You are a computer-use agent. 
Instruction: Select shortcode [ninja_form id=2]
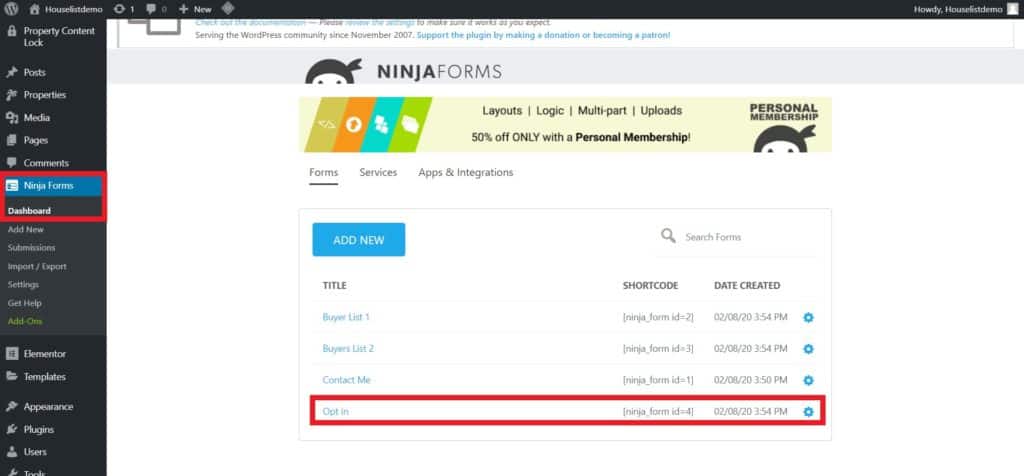(658, 317)
